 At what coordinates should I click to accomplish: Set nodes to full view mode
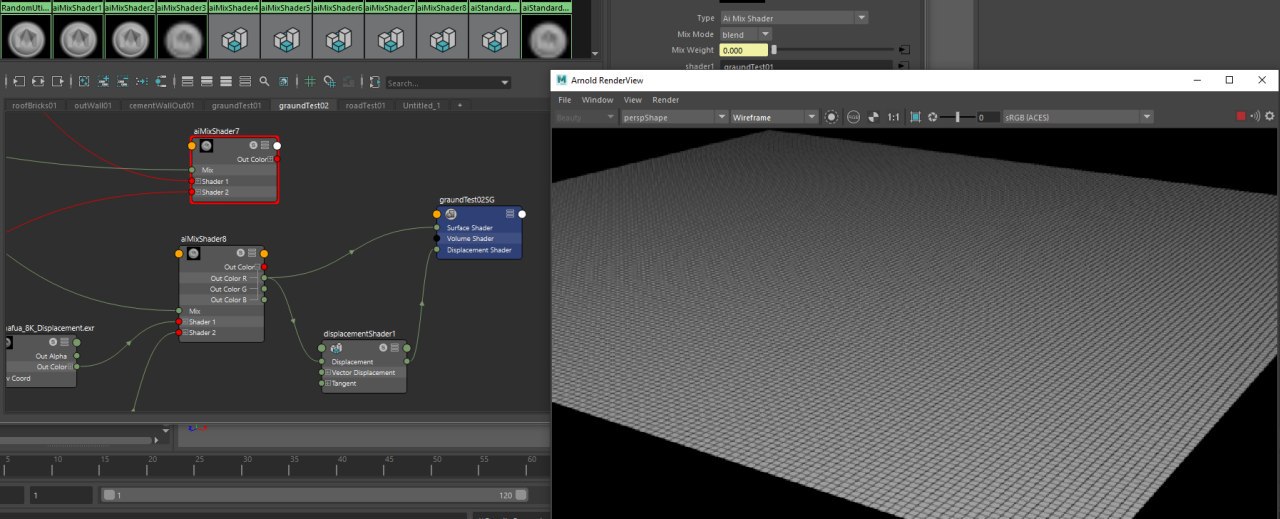click(226, 82)
